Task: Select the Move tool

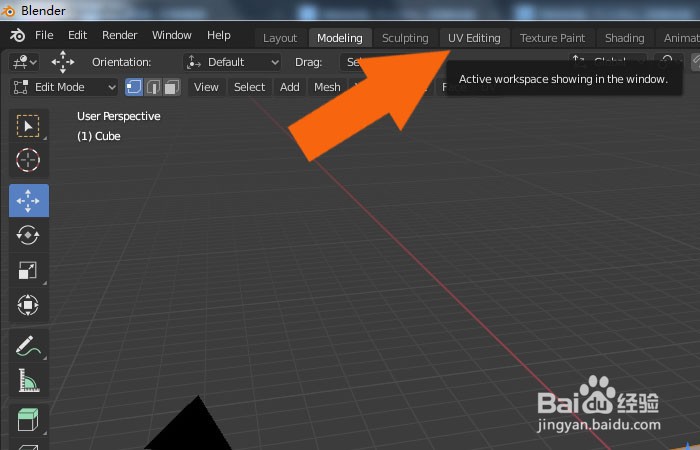Action: (29, 200)
